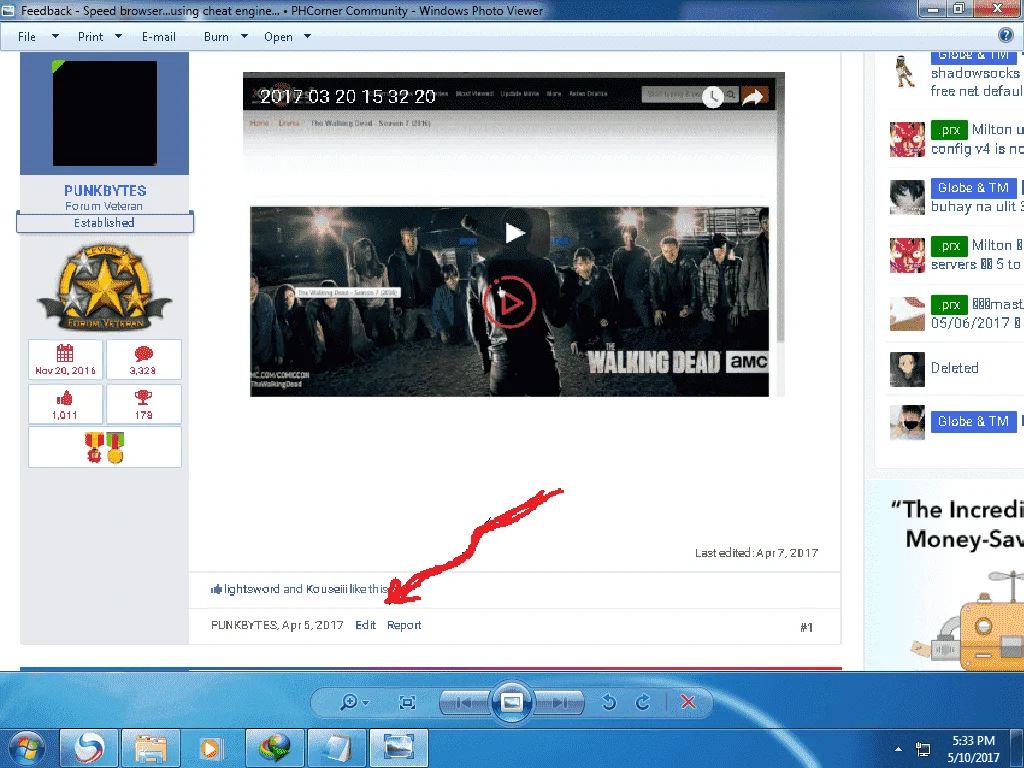Click the network tray icon
The height and width of the screenshot is (768, 1024).
point(923,749)
